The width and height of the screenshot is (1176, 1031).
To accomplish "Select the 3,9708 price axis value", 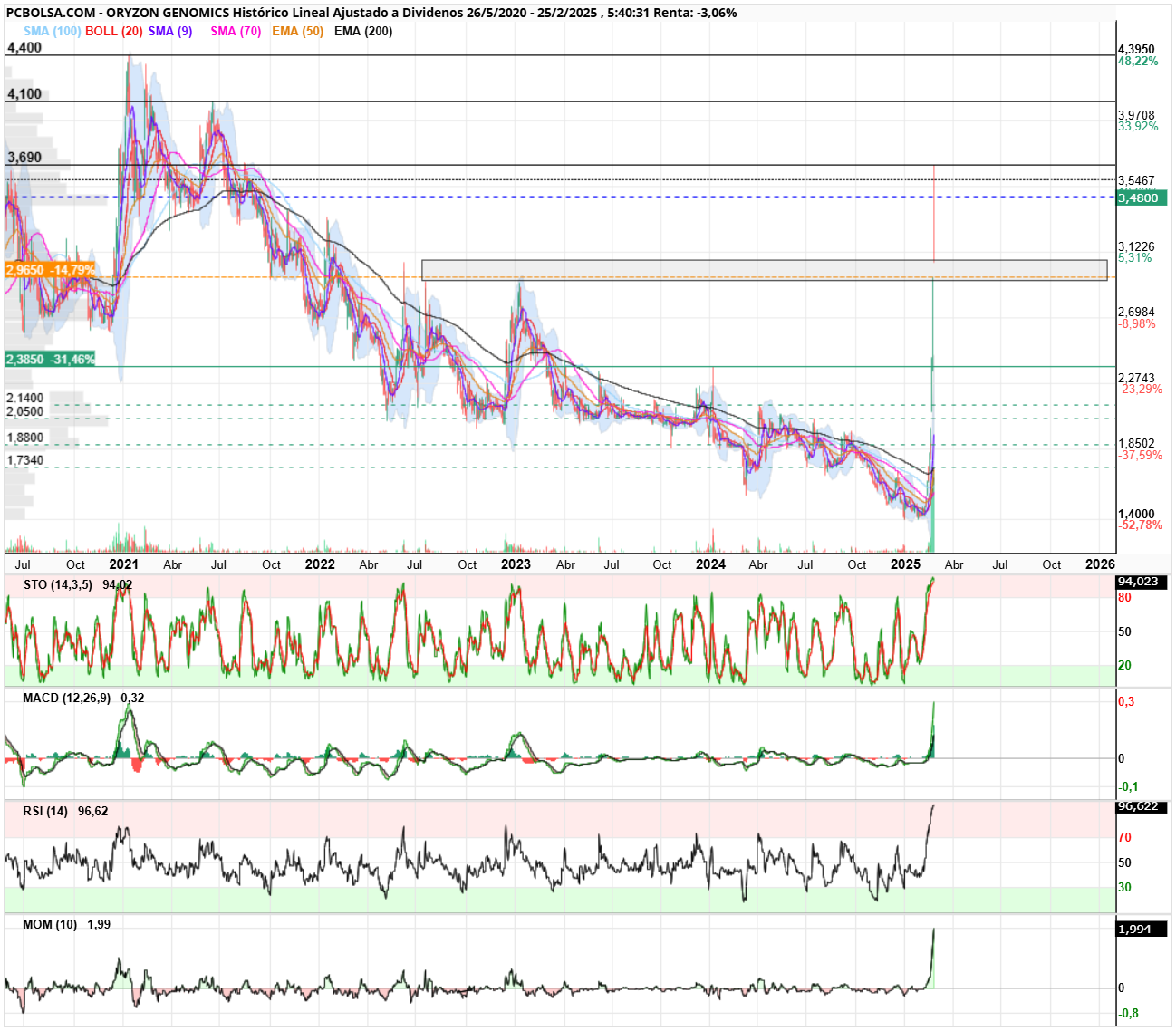I will (x=1136, y=115).
